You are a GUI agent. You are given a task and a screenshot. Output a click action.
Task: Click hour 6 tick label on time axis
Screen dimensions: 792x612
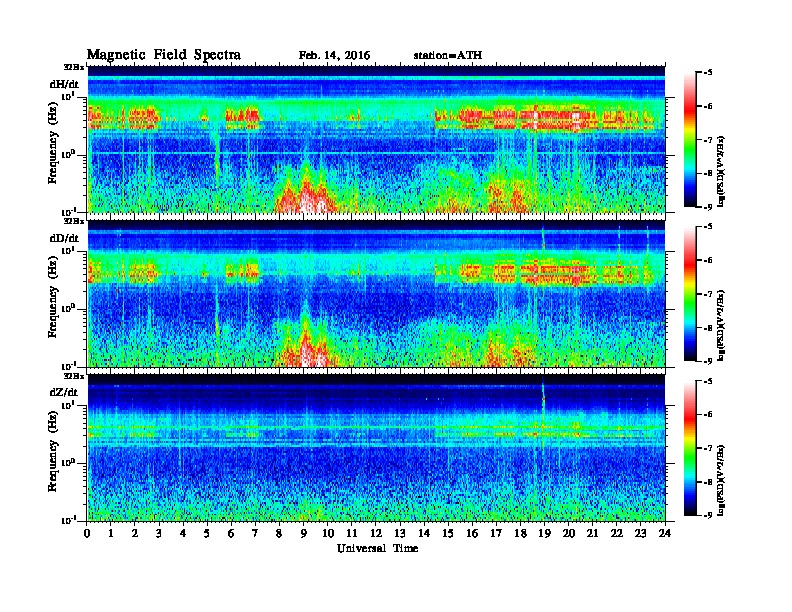(231, 533)
